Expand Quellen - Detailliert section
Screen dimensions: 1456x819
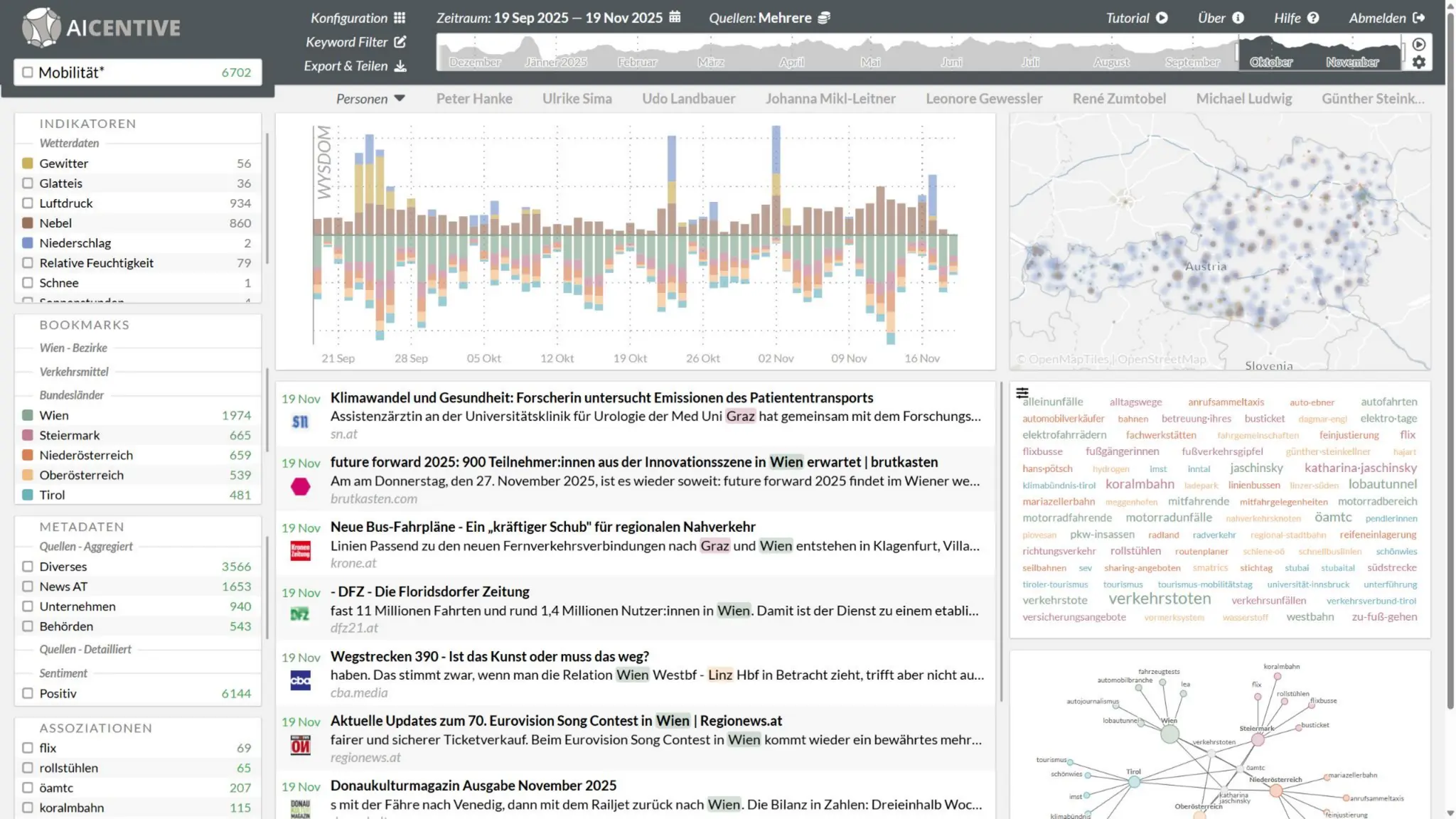pyautogui.click(x=85, y=649)
